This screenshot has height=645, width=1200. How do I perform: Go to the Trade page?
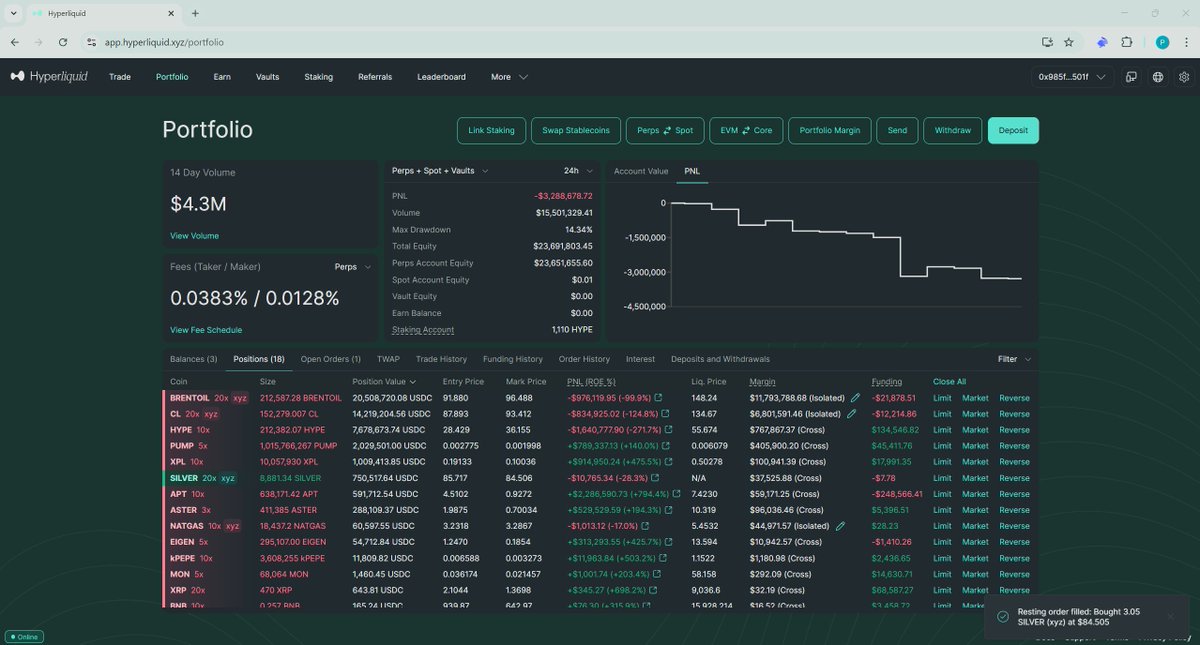tap(119, 77)
